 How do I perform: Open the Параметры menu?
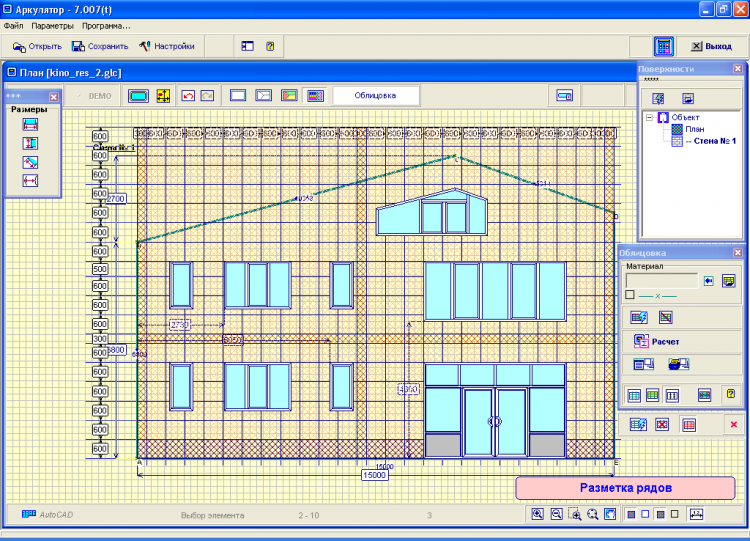(52, 26)
